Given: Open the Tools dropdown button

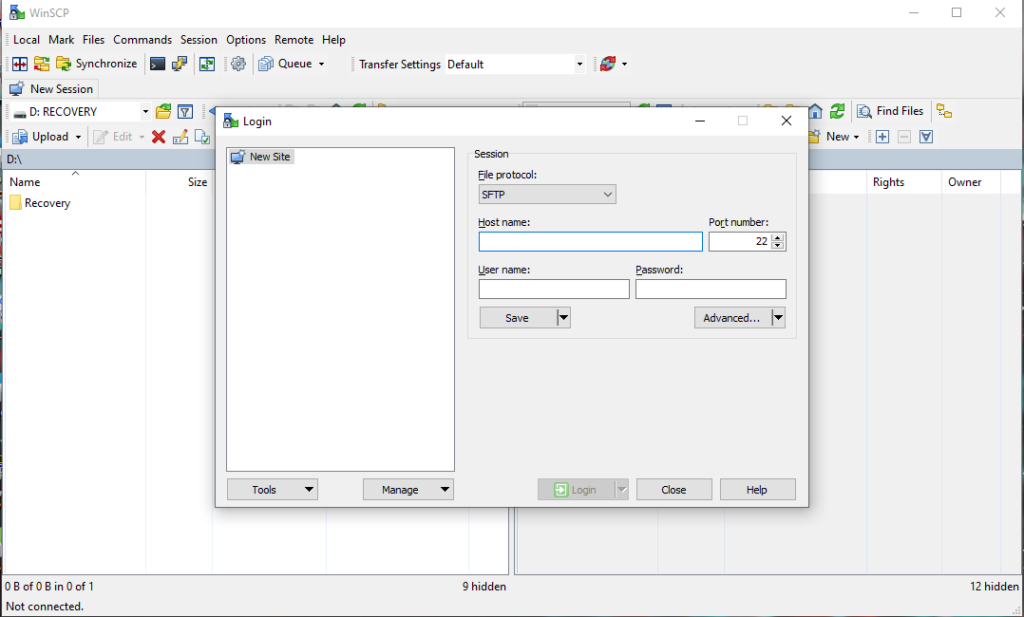Looking at the screenshot, I should (x=272, y=490).
